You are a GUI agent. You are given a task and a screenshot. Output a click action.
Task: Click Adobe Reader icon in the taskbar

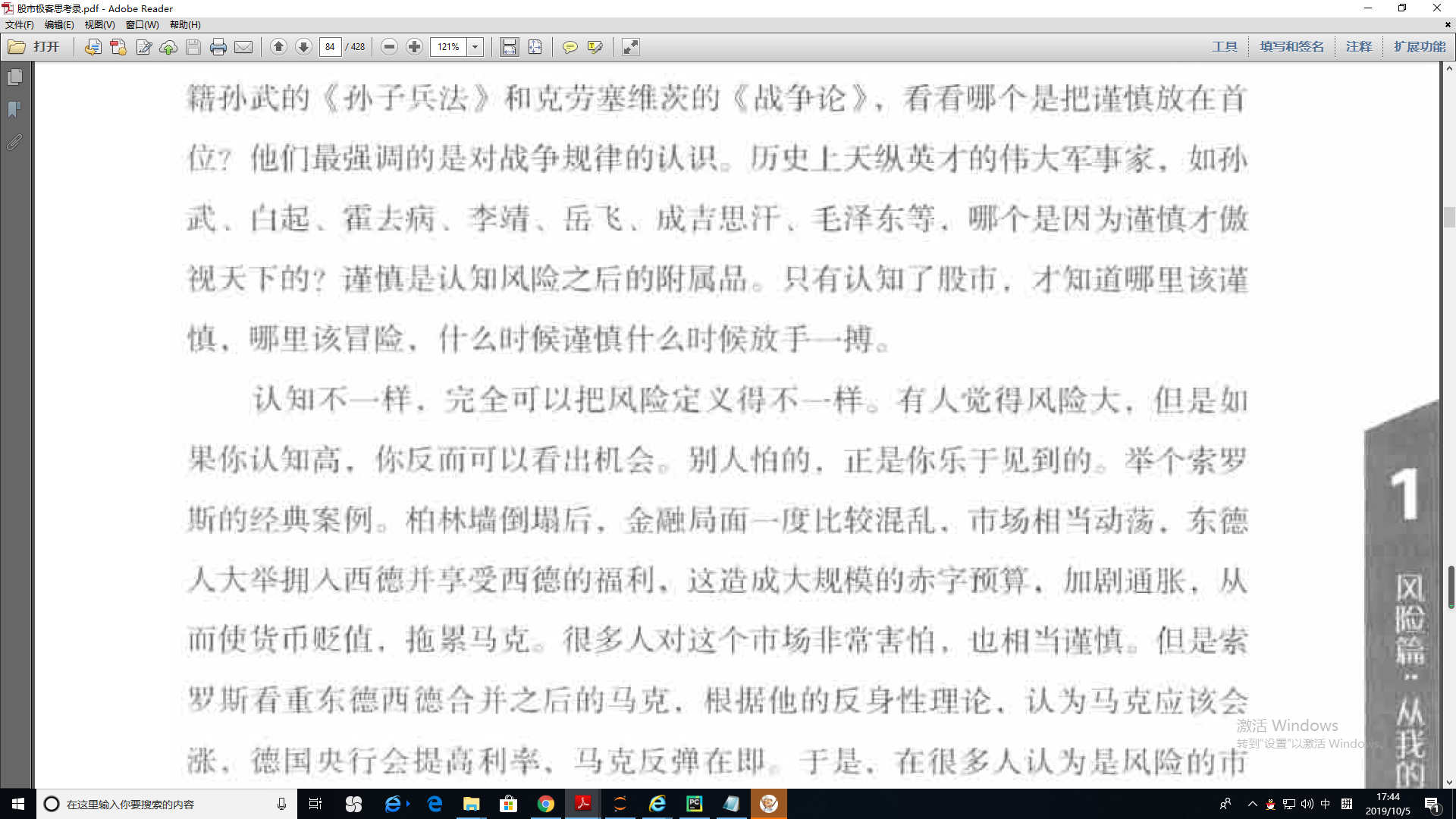point(582,804)
